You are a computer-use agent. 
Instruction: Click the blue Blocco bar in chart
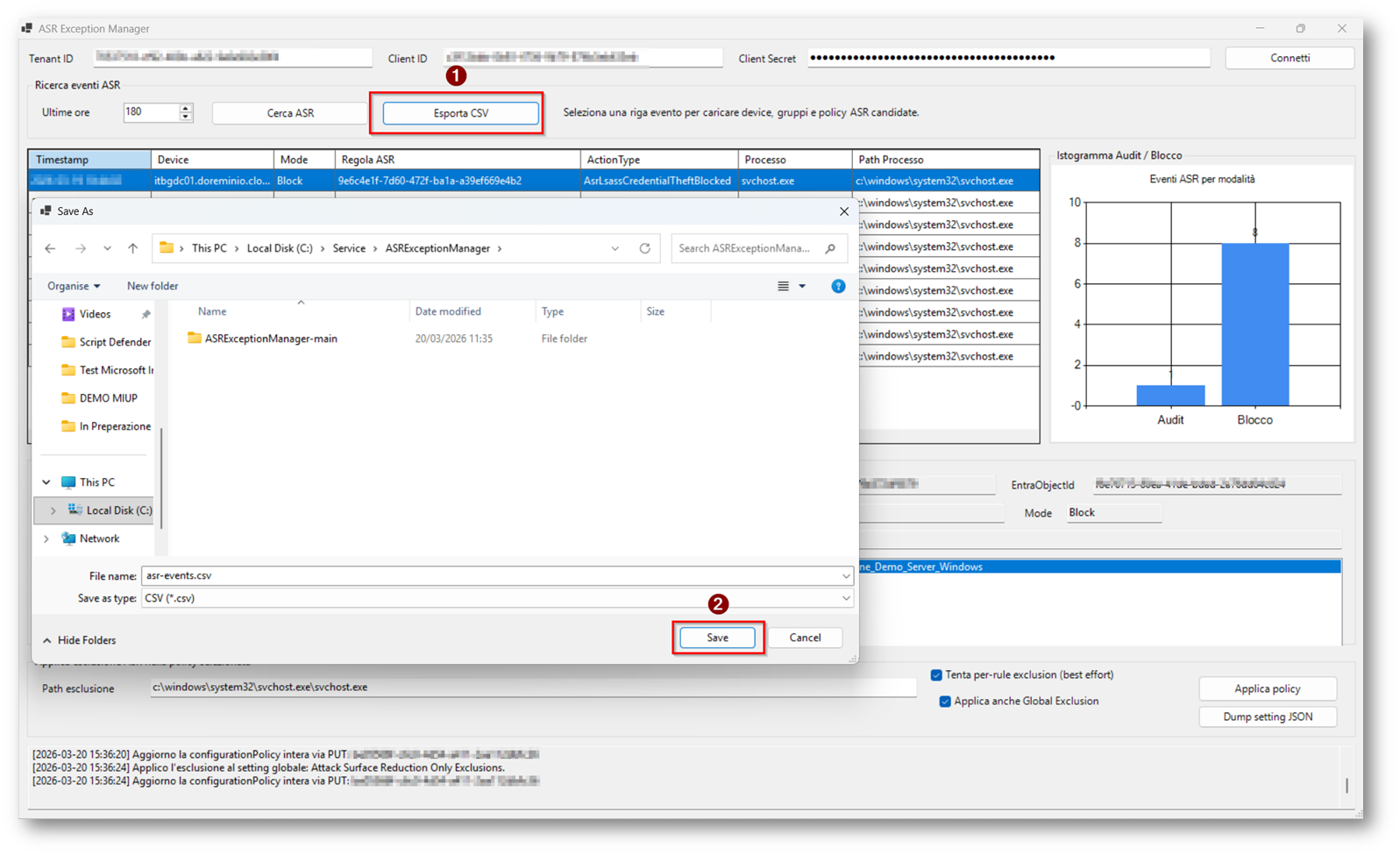point(1254,325)
